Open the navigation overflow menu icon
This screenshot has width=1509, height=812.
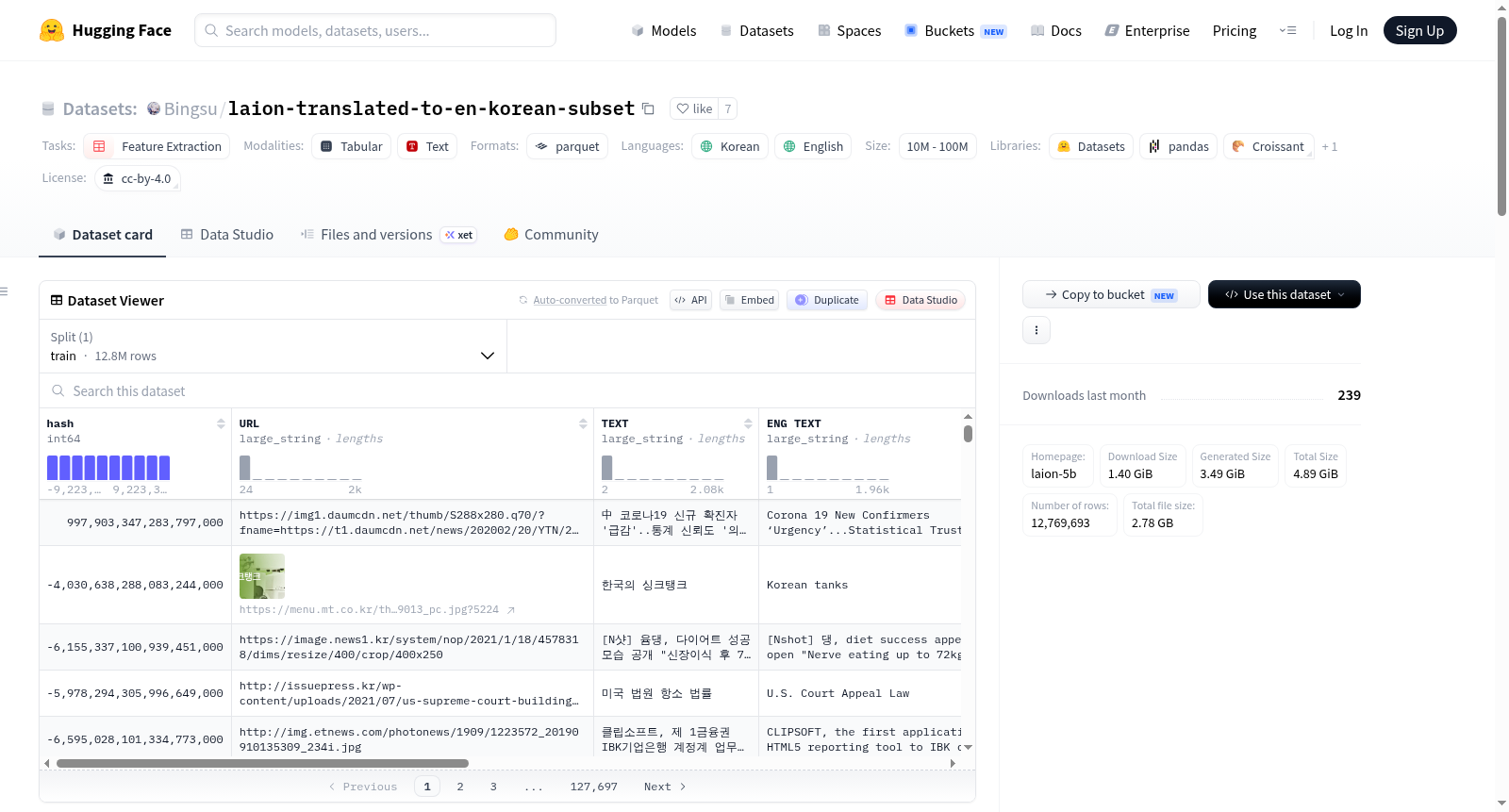click(1287, 30)
